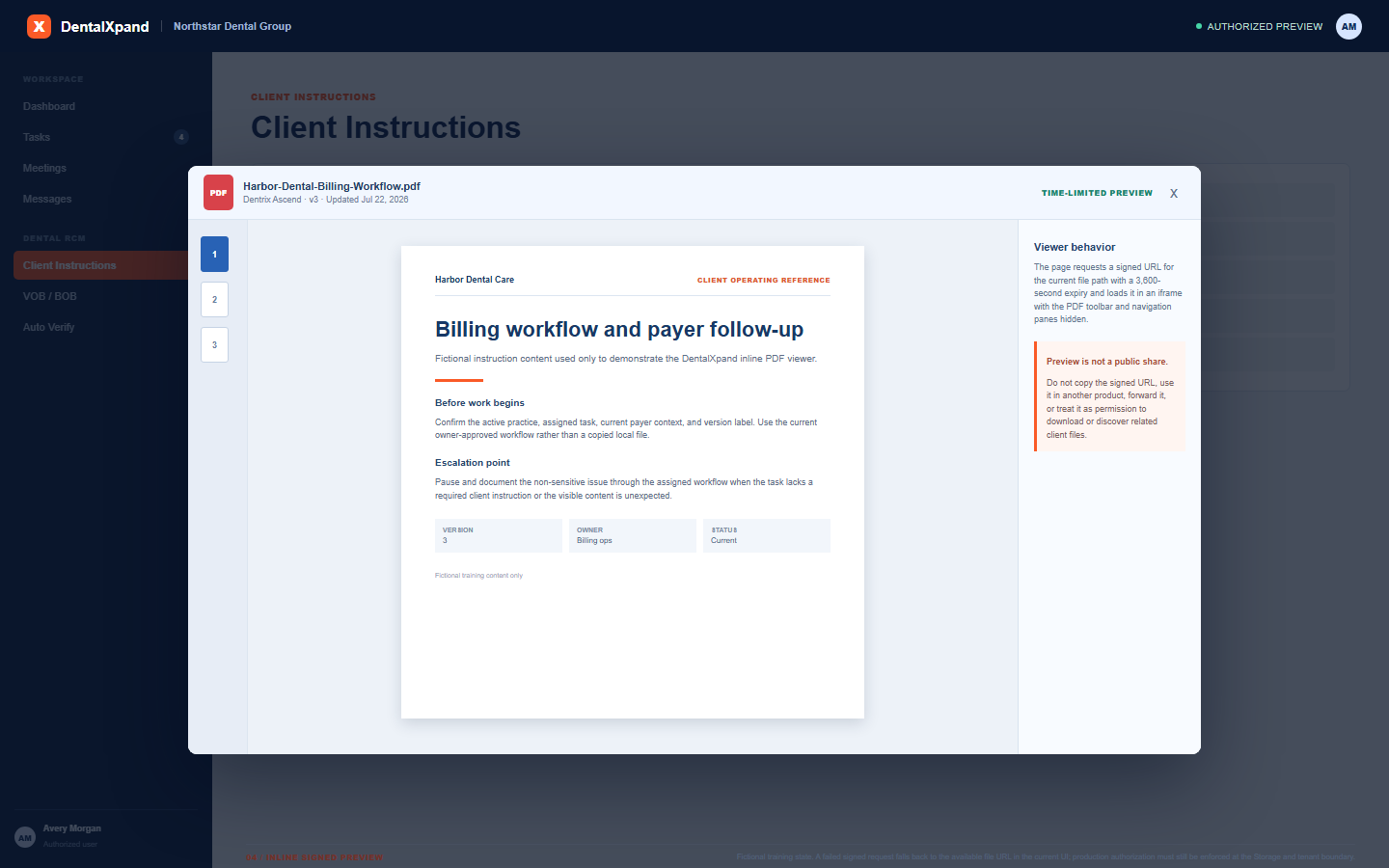The image size is (1389, 868).
Task: Select page 3 thumbnail
Action: (214, 344)
